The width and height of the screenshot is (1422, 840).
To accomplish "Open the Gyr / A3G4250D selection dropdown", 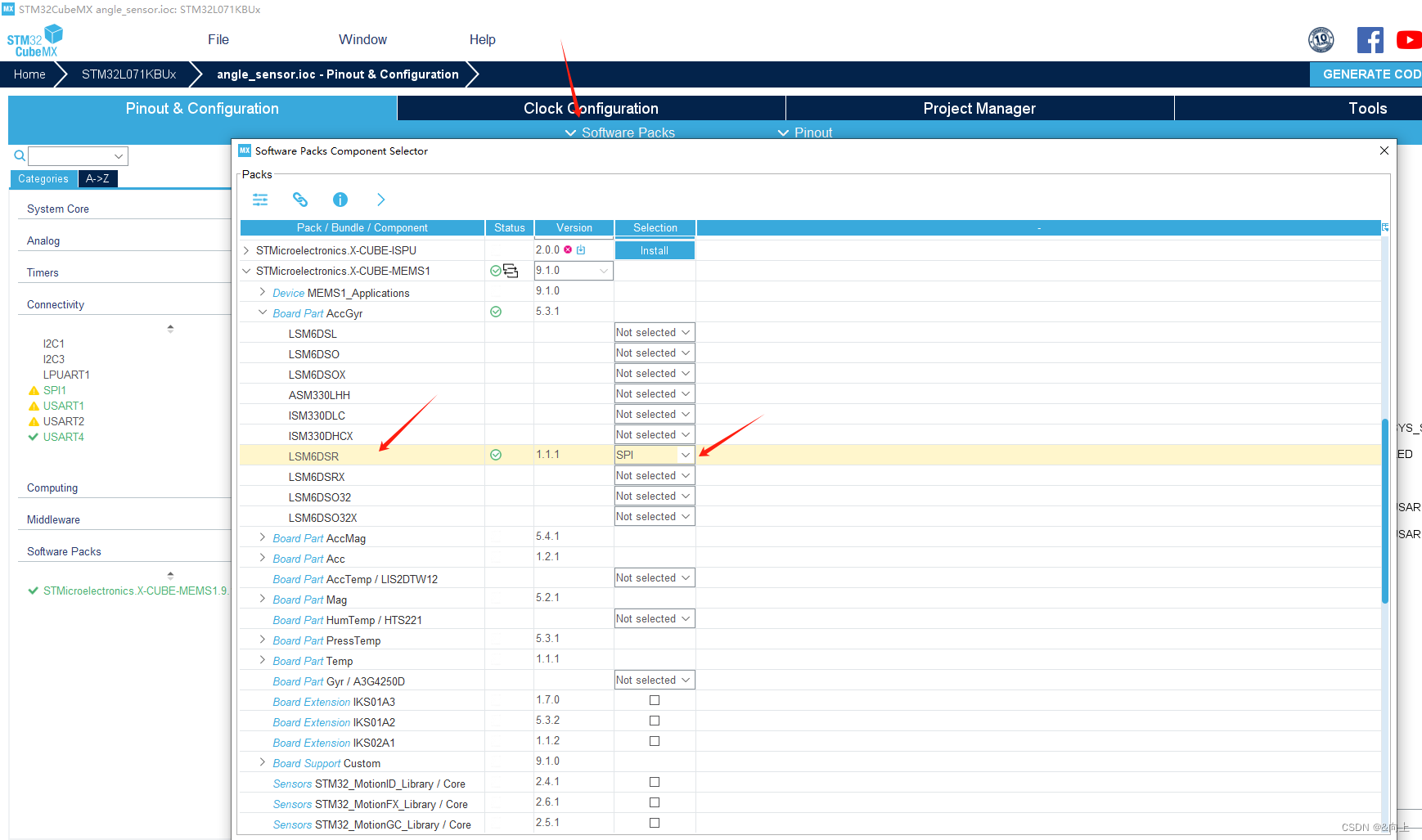I will [655, 680].
